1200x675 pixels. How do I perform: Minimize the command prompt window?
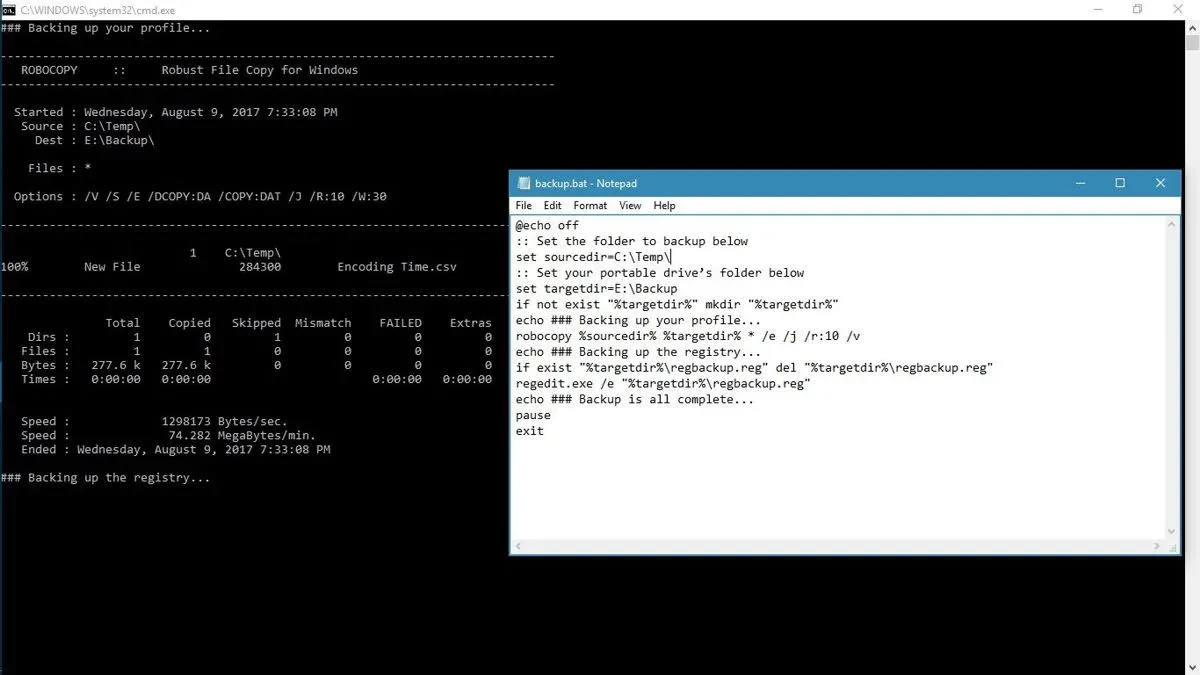tap(1098, 9)
